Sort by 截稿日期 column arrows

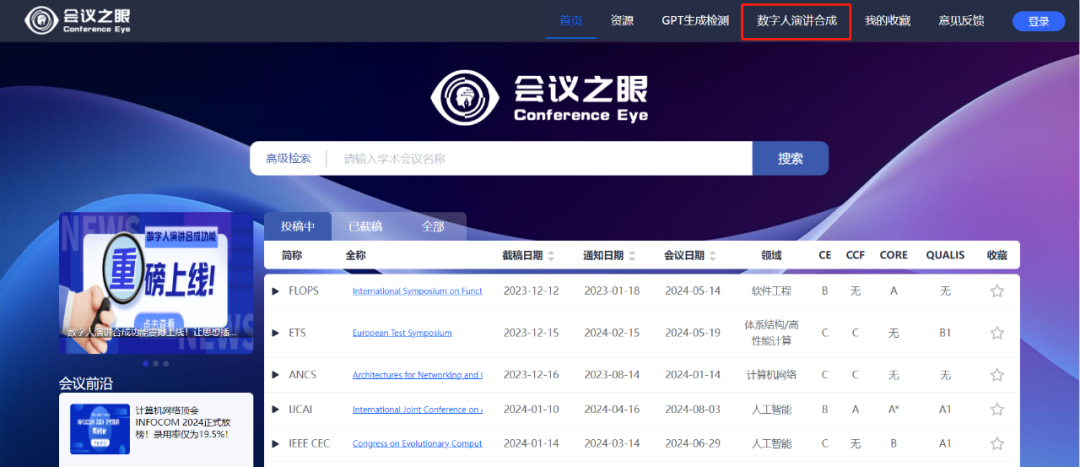coord(551,256)
